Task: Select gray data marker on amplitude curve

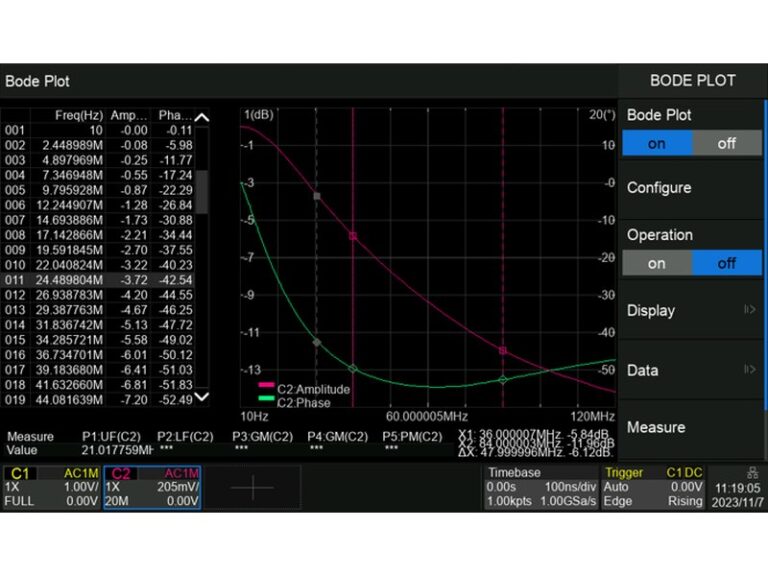Action: [317, 196]
